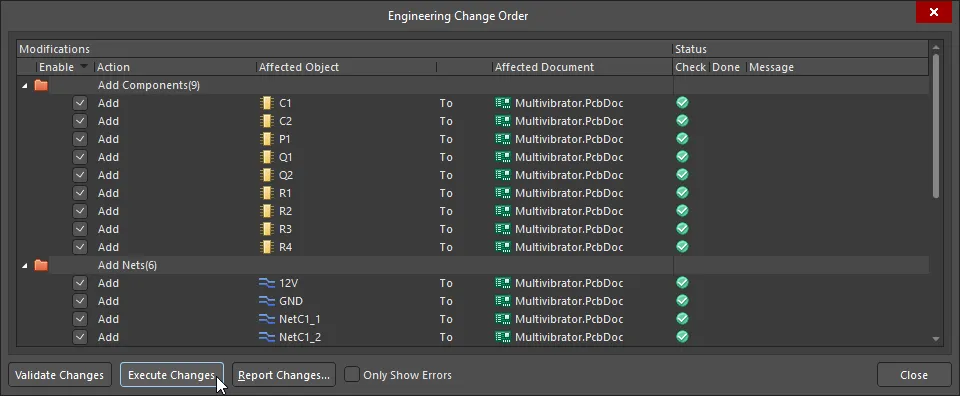The width and height of the screenshot is (960, 396).
Task: Toggle the Enable checkbox for P1
Action: pyautogui.click(x=80, y=139)
